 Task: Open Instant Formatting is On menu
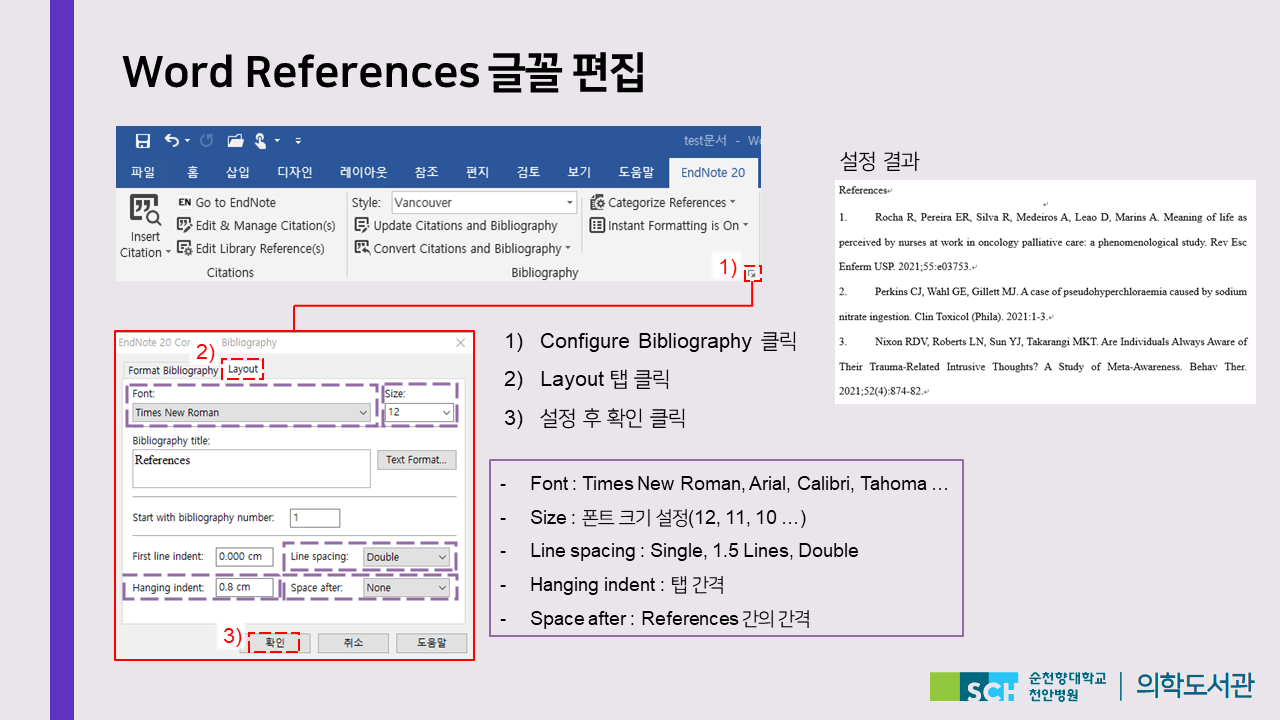(669, 226)
